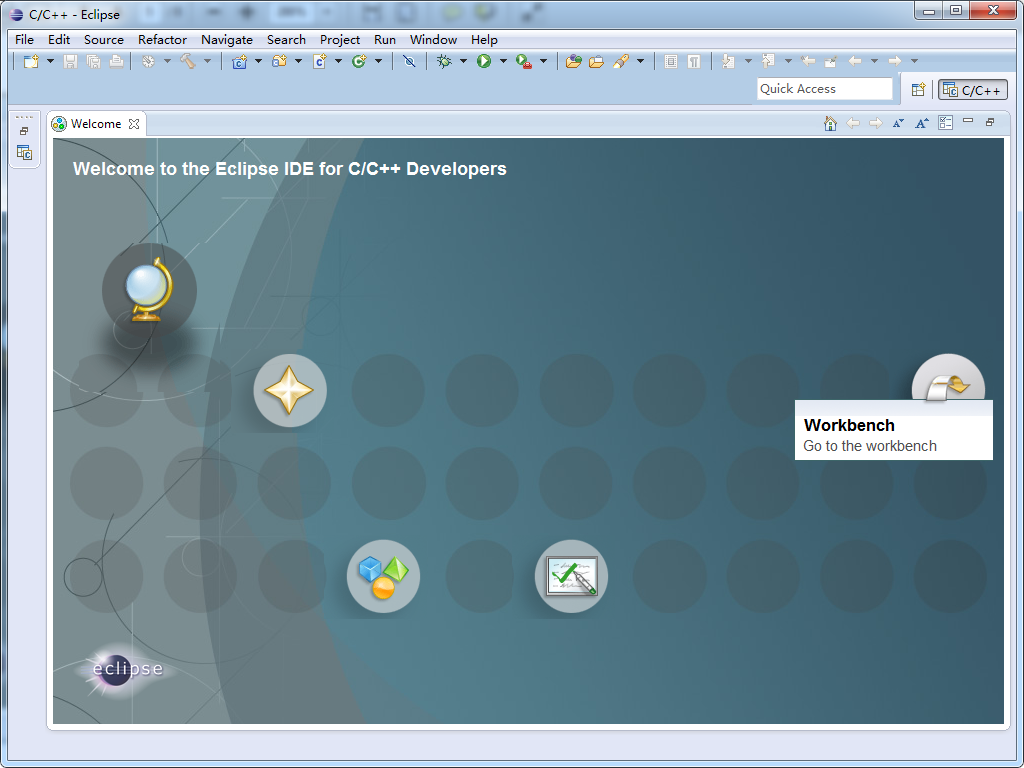Open the What's New star icon
Screen dimensions: 1024x768
[289, 391]
